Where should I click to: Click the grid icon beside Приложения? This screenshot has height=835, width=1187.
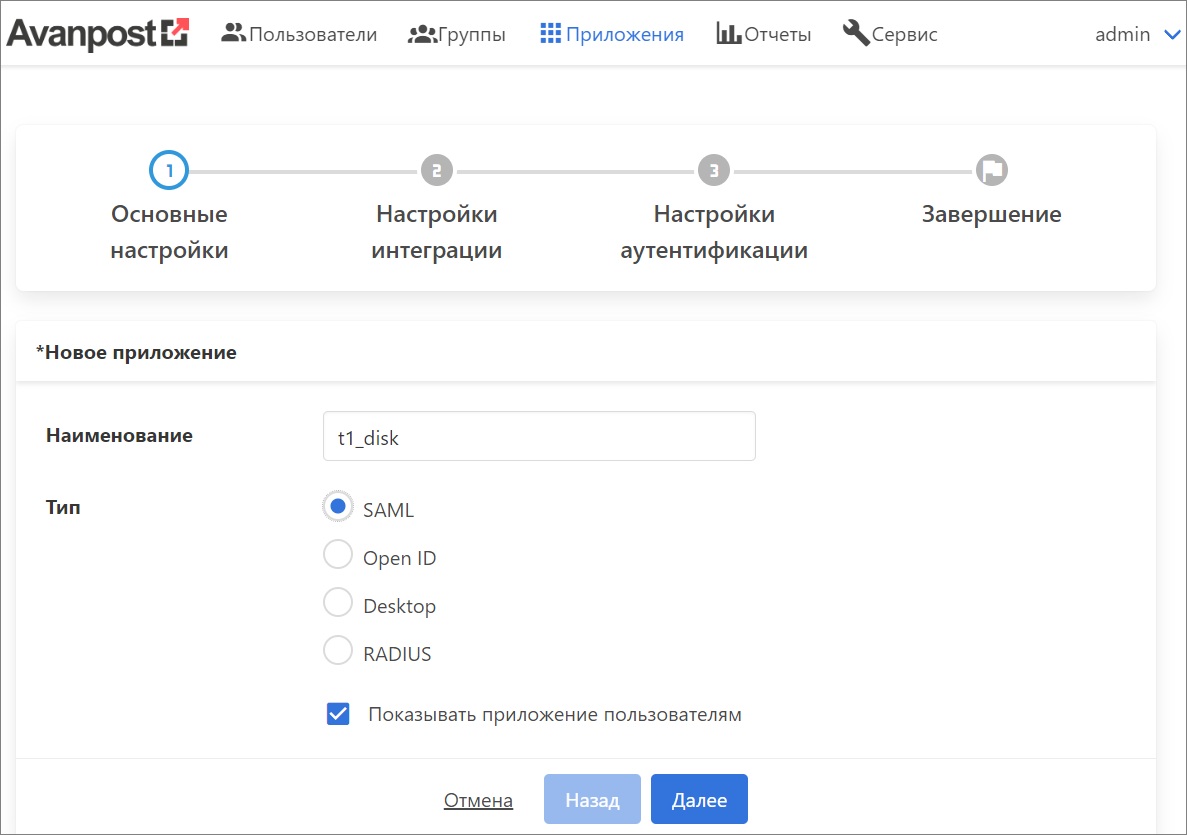[x=550, y=33]
